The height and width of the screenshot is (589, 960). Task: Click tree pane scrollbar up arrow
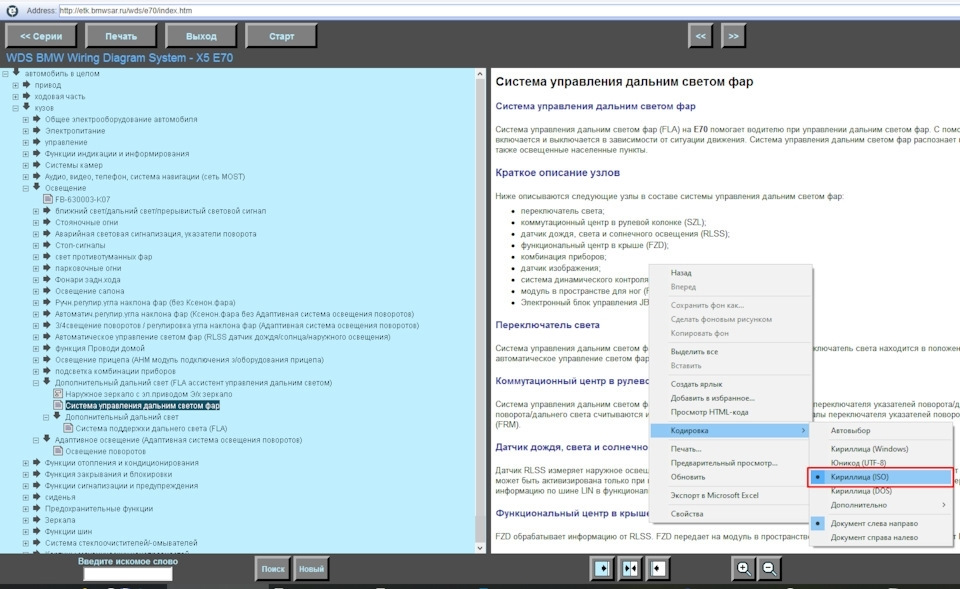[x=480, y=74]
